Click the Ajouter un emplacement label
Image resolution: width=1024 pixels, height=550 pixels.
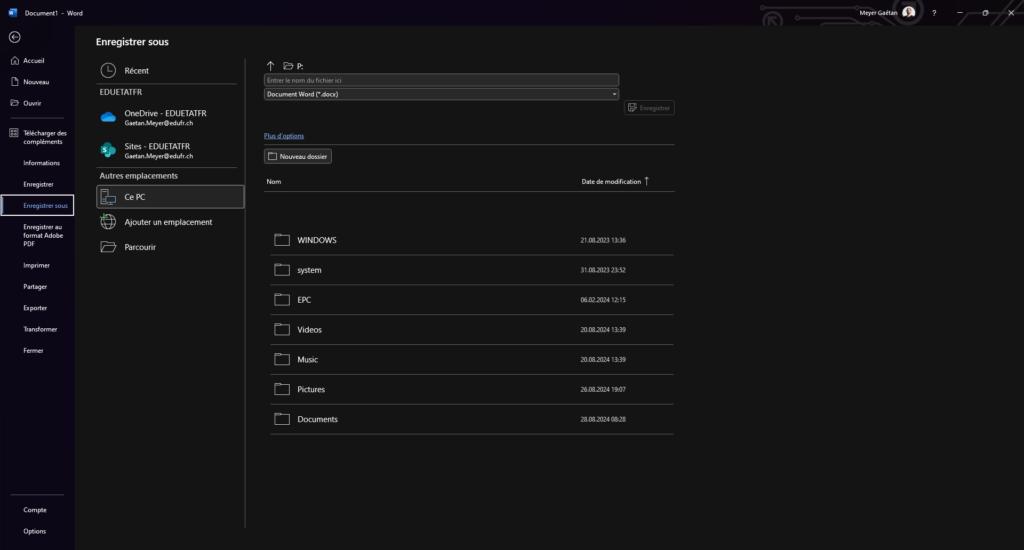coord(168,222)
